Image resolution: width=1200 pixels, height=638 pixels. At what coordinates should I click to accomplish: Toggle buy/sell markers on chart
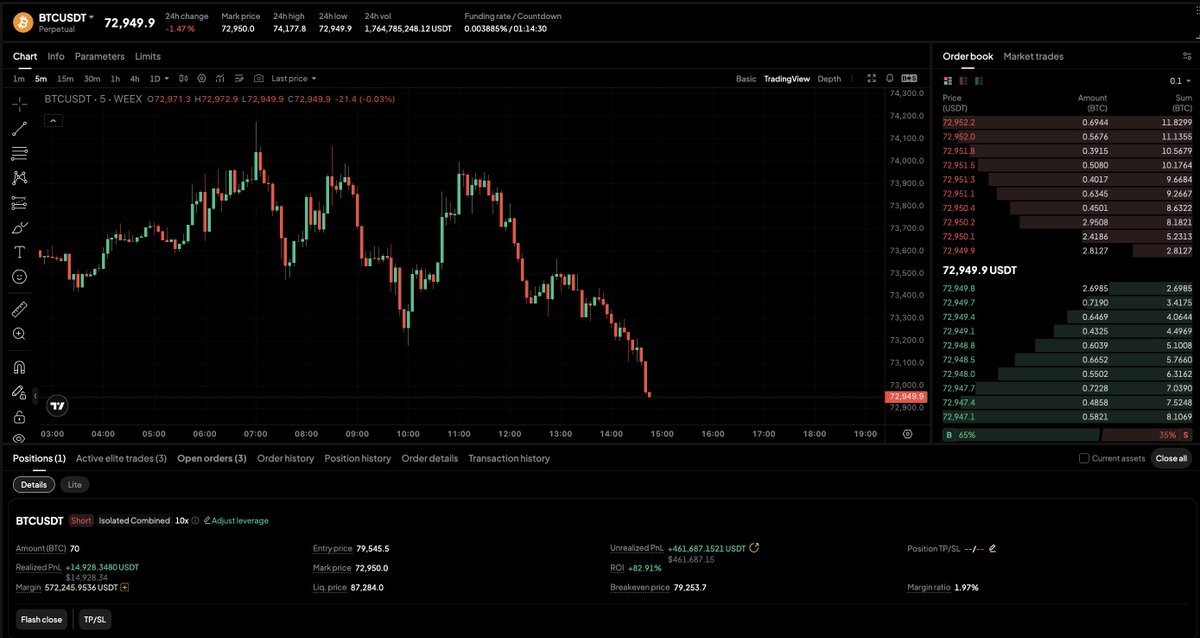(909, 78)
